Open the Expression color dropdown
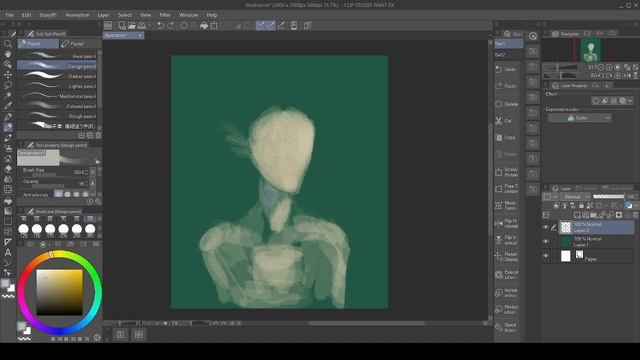Viewport: 640px width, 360px height. [x=579, y=118]
